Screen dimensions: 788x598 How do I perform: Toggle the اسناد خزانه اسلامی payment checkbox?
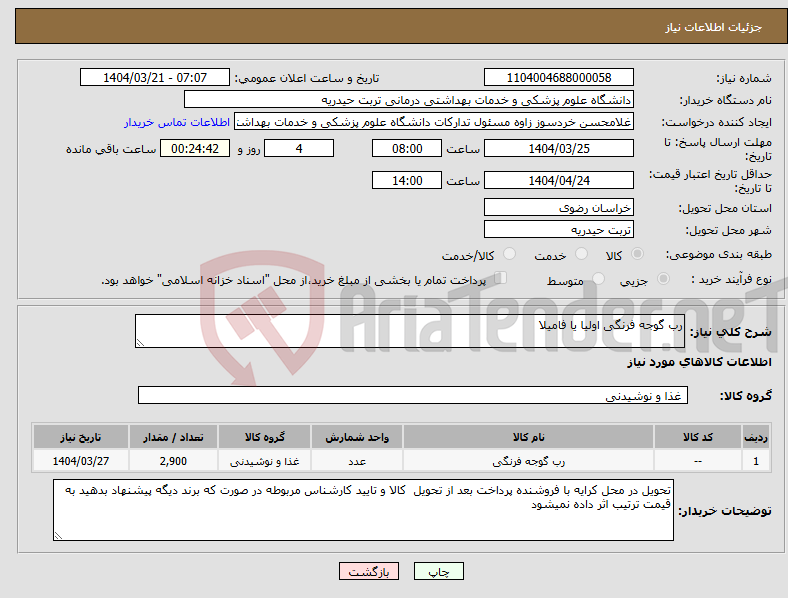(x=501, y=277)
